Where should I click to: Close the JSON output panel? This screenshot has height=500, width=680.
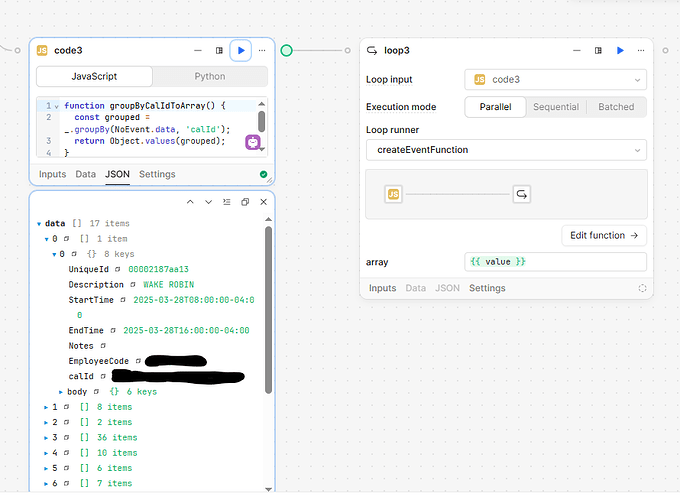tap(264, 202)
